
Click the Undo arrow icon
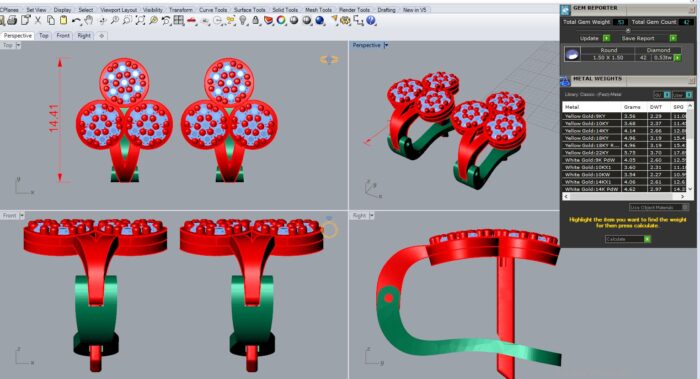pyautogui.click(x=76, y=20)
